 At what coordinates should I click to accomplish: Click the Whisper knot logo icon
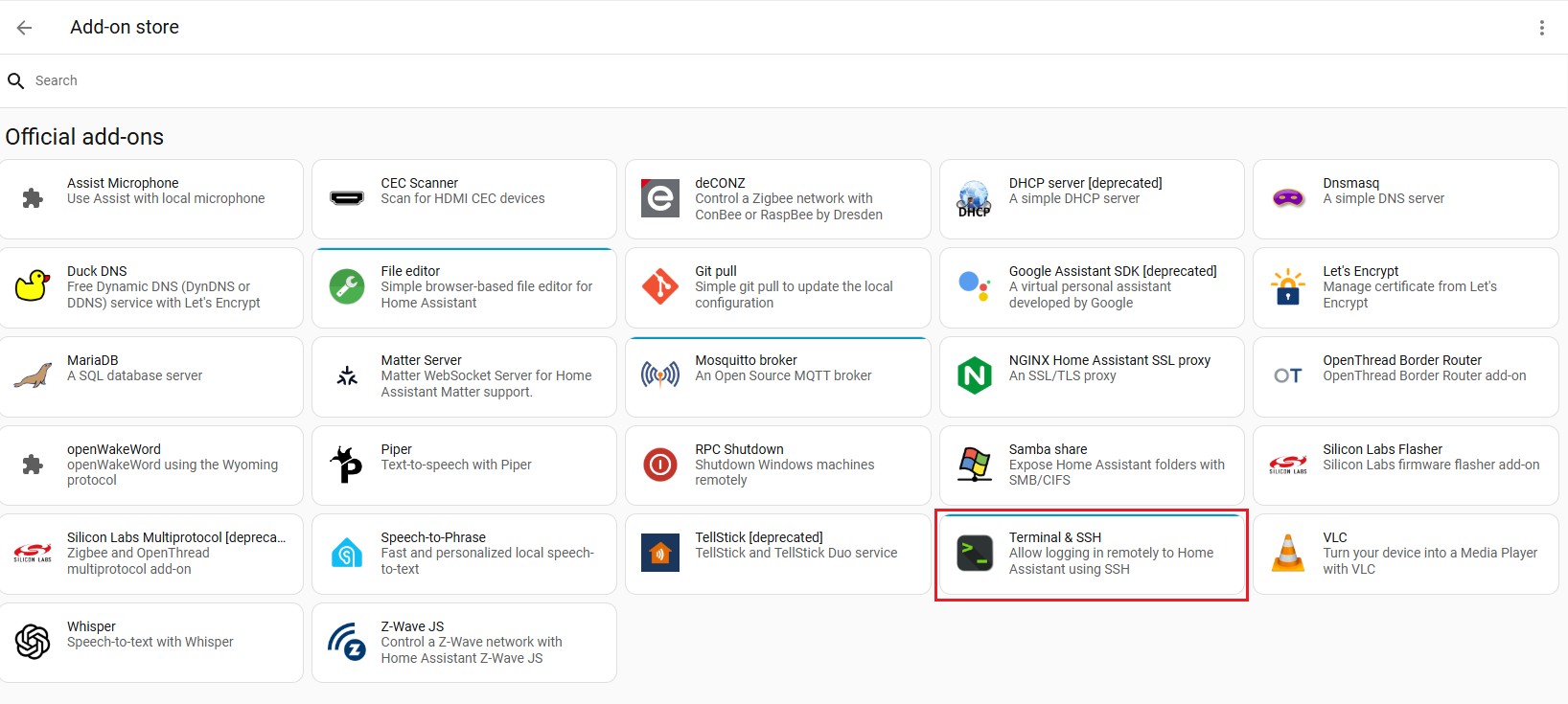pyautogui.click(x=33, y=642)
